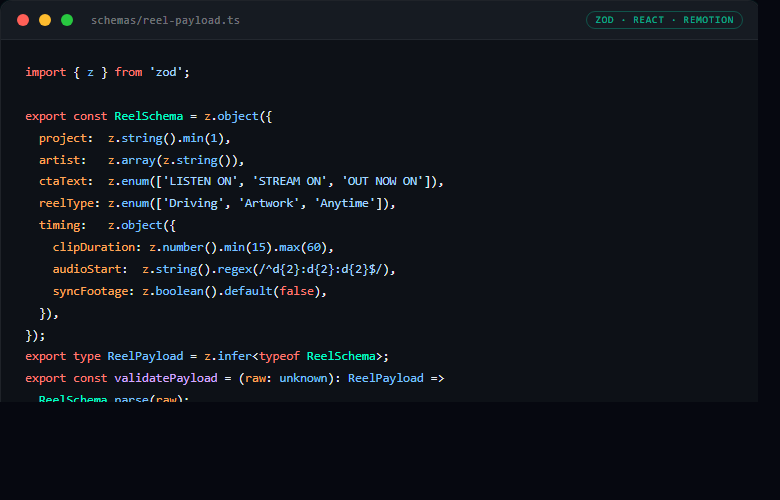The height and width of the screenshot is (500, 780).
Task: Click the 'Anytime' enum value
Action: pos(344,203)
